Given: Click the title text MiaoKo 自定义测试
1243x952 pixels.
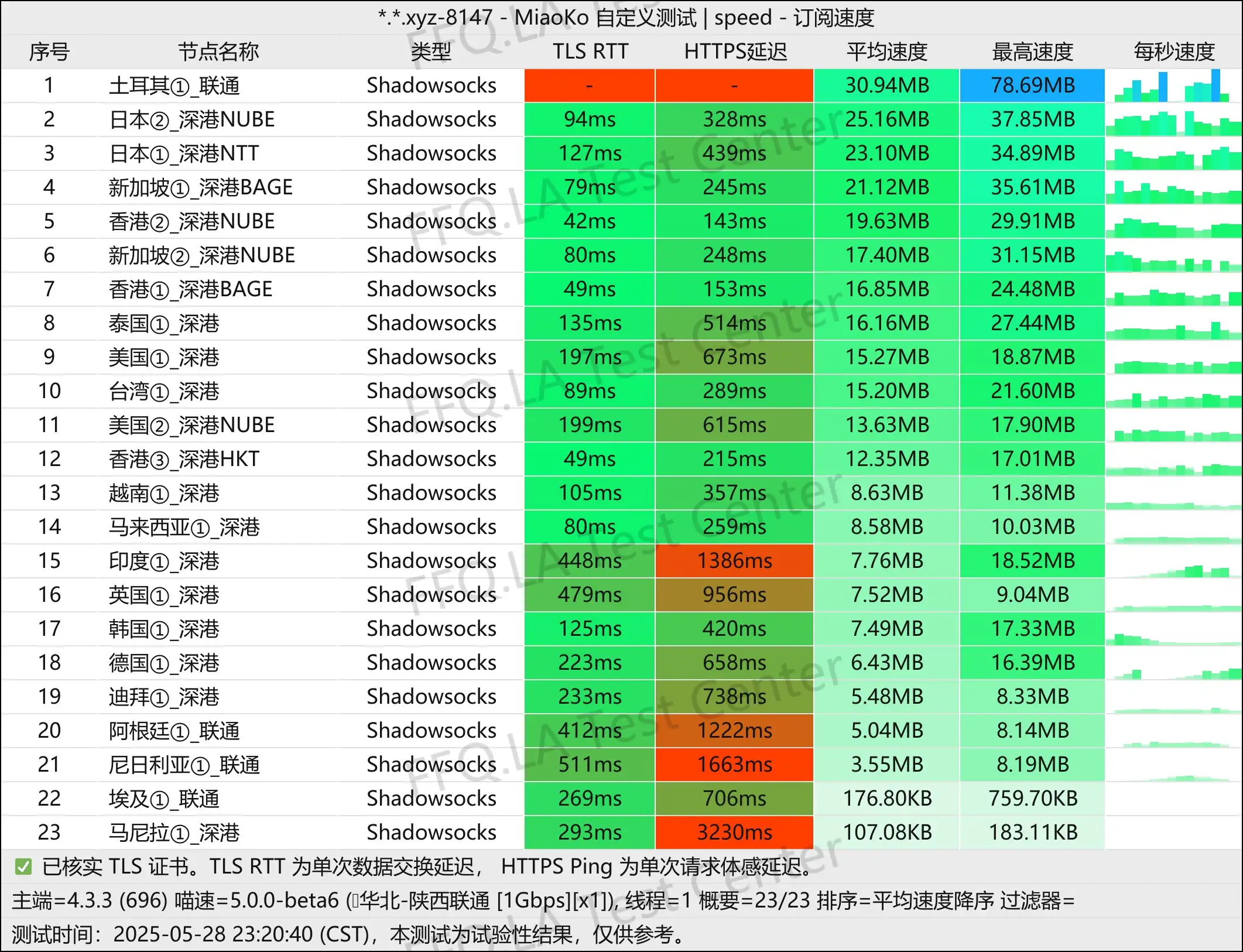Looking at the screenshot, I should (x=605, y=18).
